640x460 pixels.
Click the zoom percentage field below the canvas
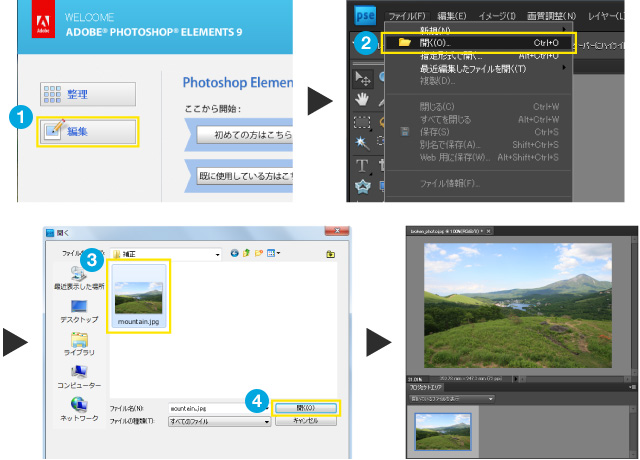pyautogui.click(x=416, y=379)
